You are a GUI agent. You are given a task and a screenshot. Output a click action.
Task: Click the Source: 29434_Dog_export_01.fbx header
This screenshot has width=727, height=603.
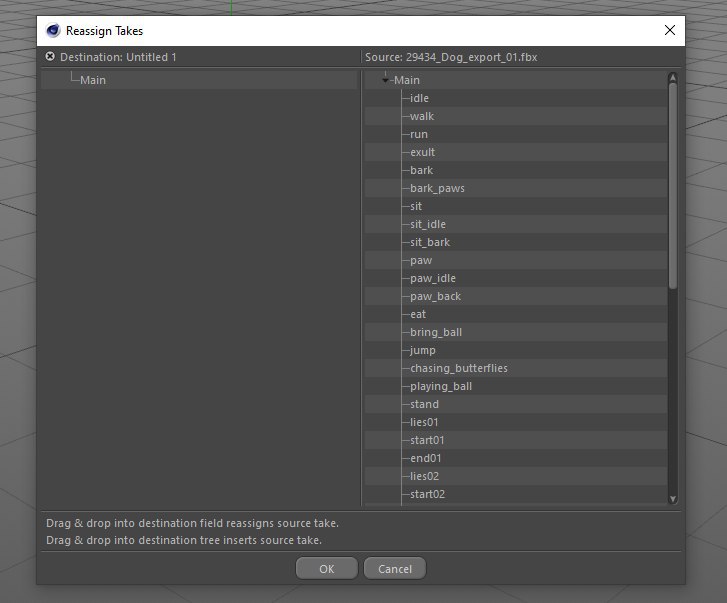tap(451, 57)
